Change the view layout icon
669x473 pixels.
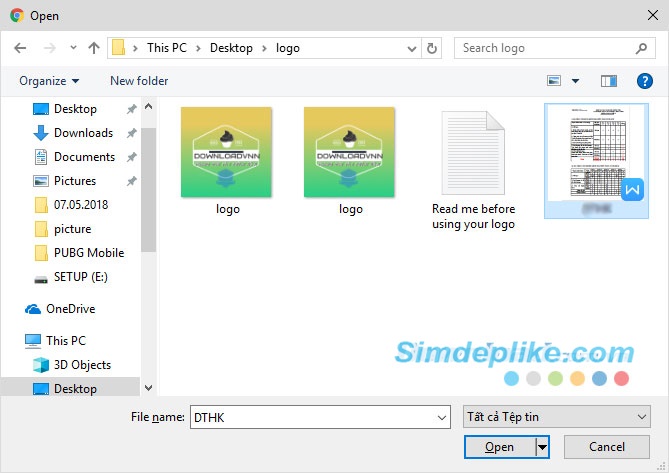[x=554, y=81]
